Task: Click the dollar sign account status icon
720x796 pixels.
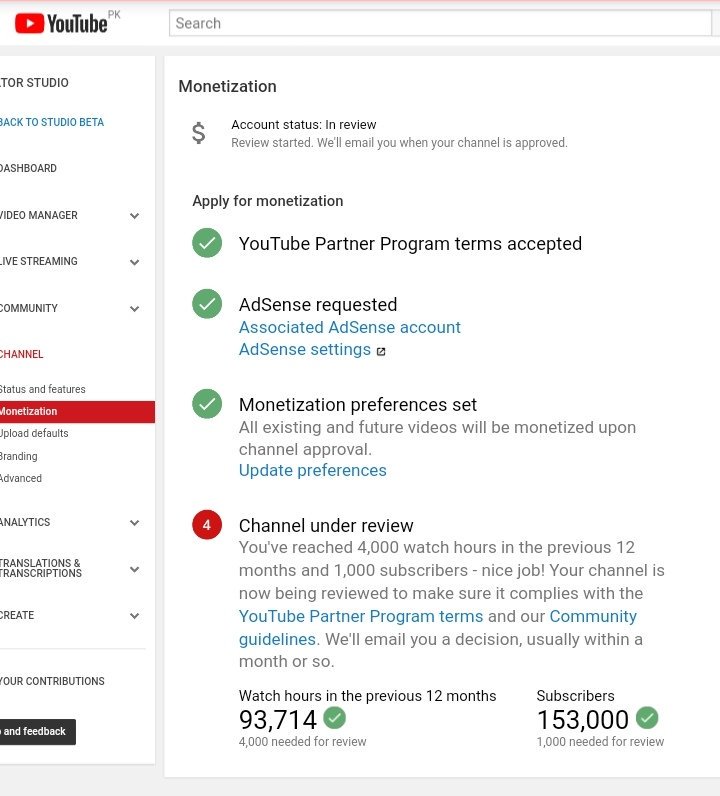Action: coord(199,133)
